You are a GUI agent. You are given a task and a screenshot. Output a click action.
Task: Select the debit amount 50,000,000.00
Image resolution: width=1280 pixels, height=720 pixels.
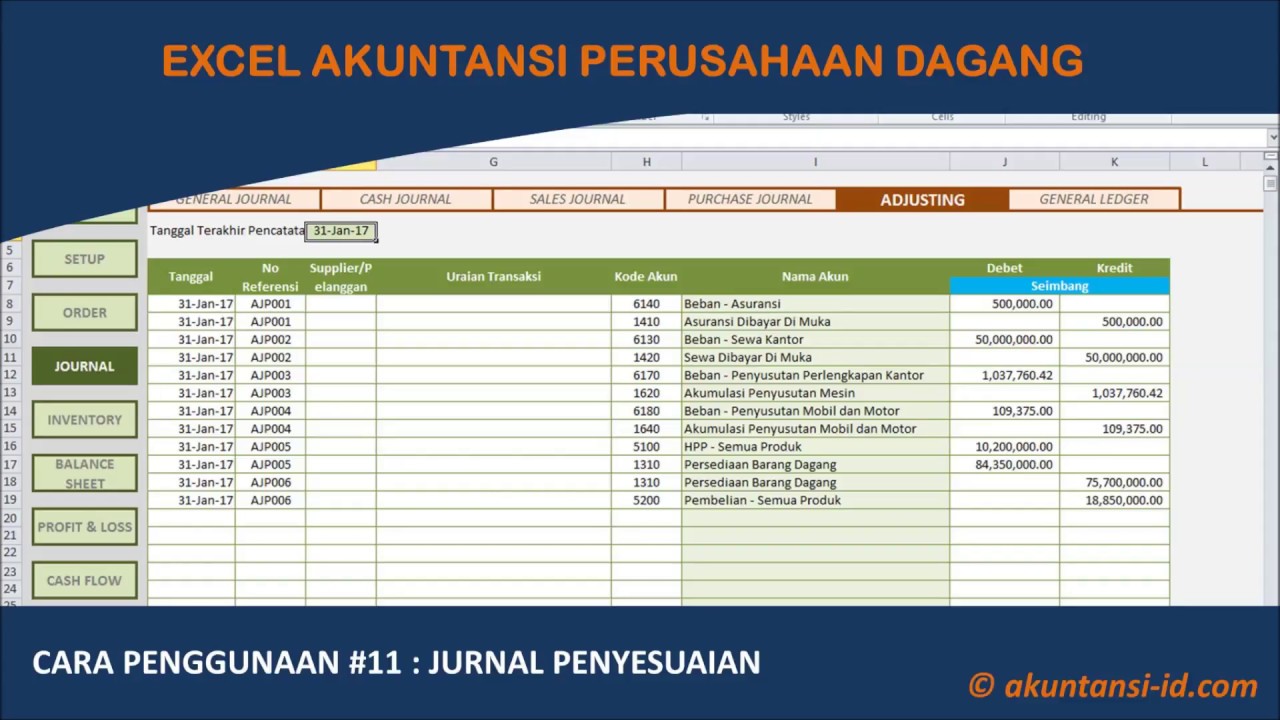click(x=1004, y=340)
